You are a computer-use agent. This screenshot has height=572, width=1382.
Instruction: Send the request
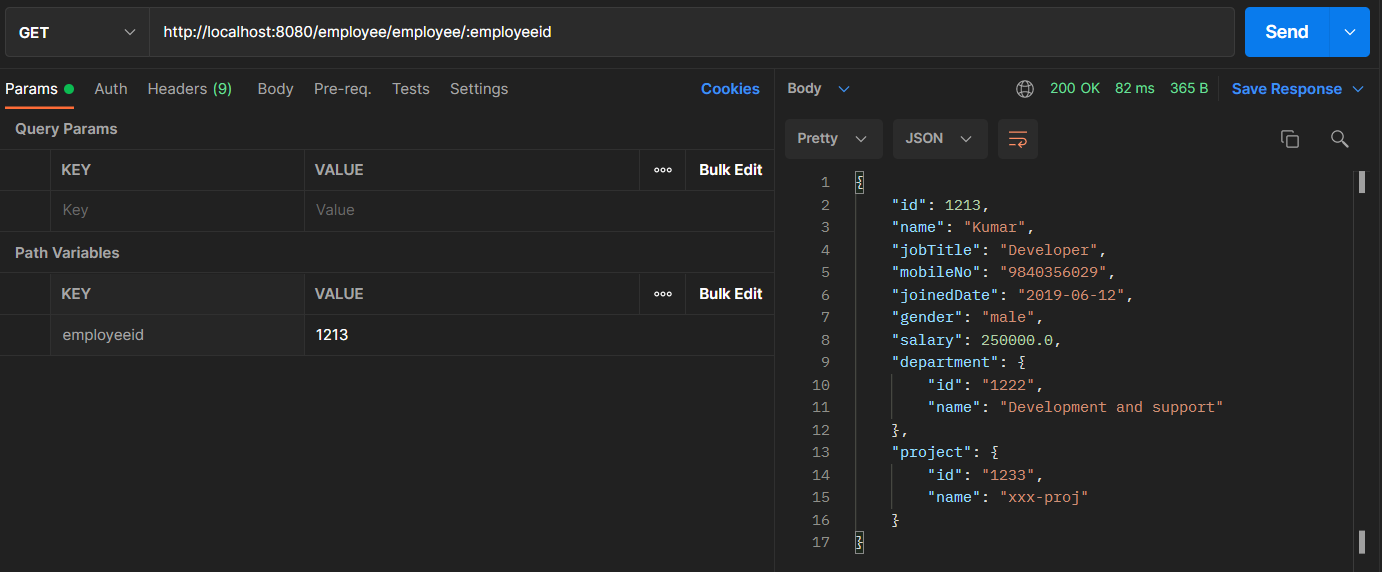[1287, 32]
